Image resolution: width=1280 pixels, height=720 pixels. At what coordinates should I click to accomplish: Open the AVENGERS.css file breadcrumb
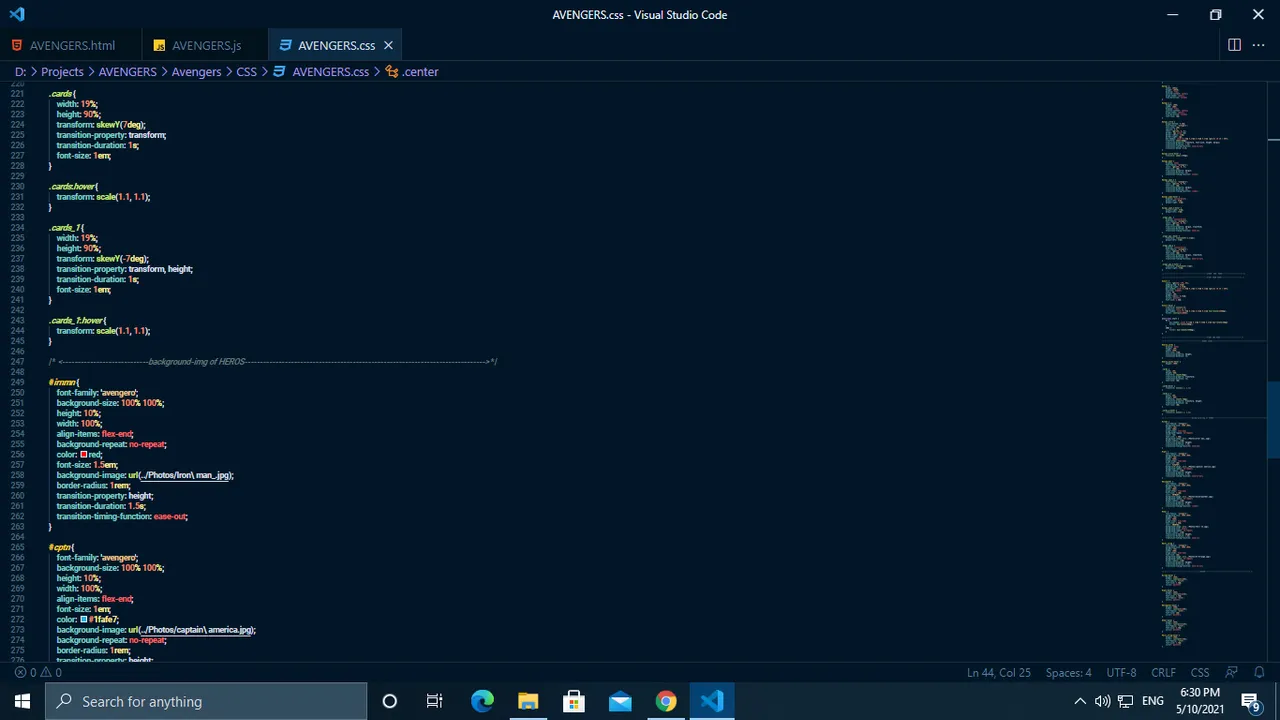[321, 72]
